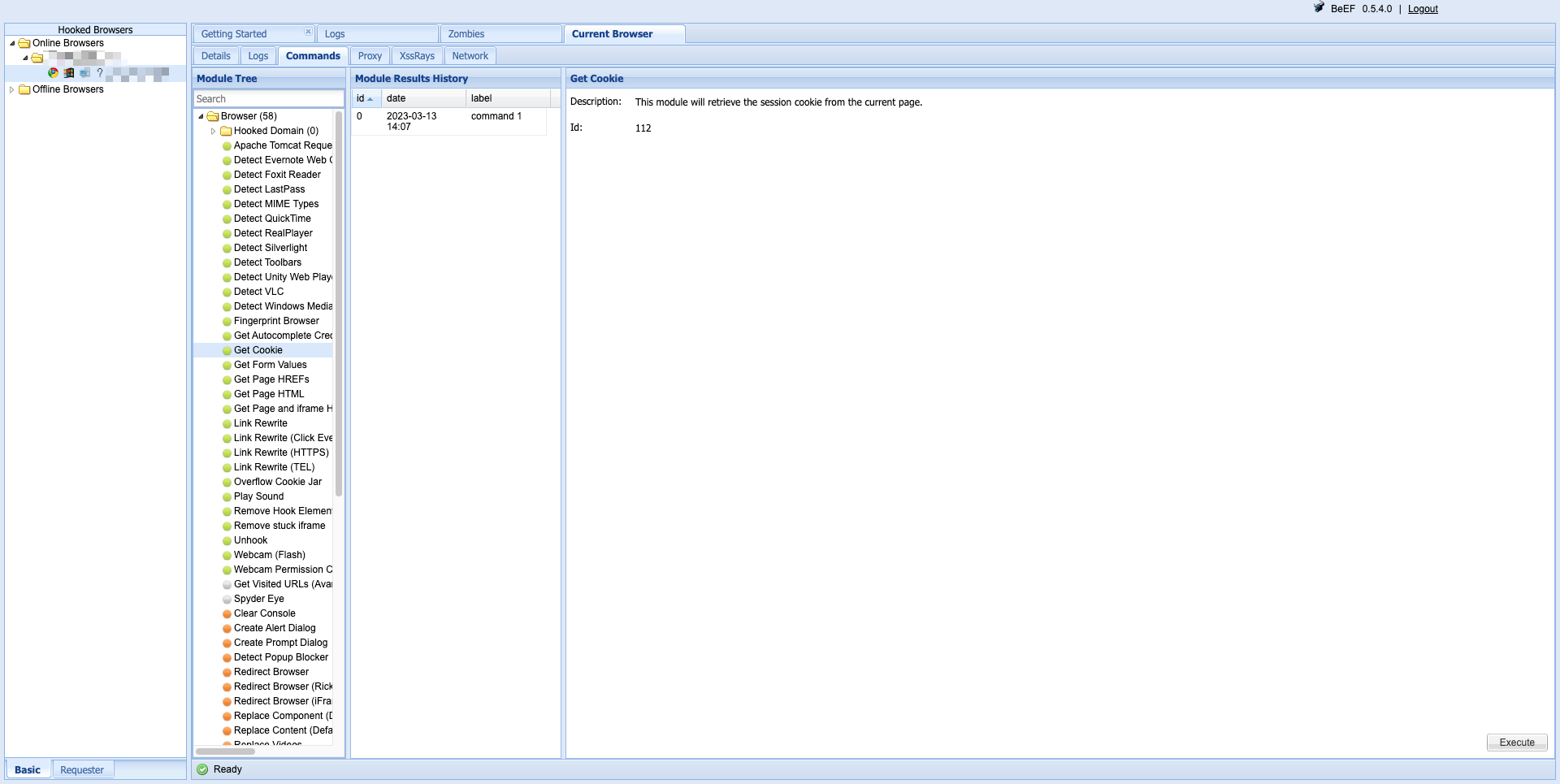Viewport: 1560px width, 784px height.
Task: Click orange status dot of Detect Popup Blocker
Action: 227,658
